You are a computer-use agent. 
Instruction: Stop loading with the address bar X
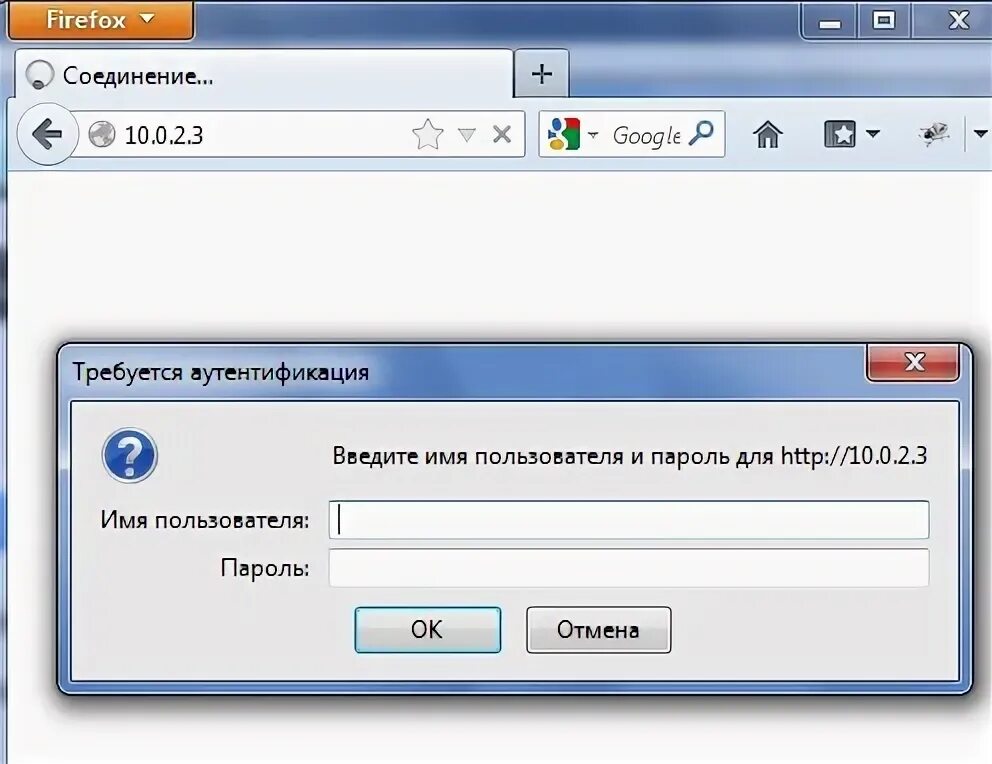point(502,134)
